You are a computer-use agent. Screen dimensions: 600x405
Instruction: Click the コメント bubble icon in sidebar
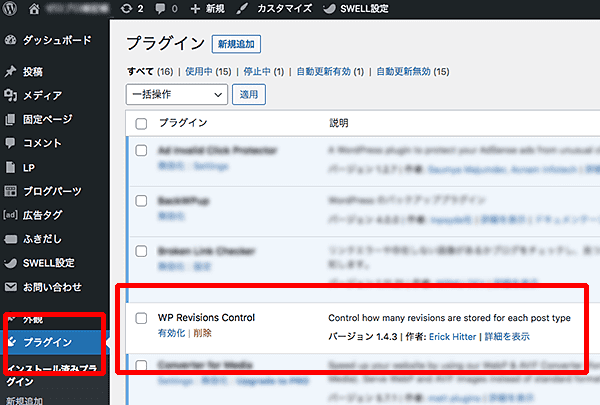click(10, 143)
